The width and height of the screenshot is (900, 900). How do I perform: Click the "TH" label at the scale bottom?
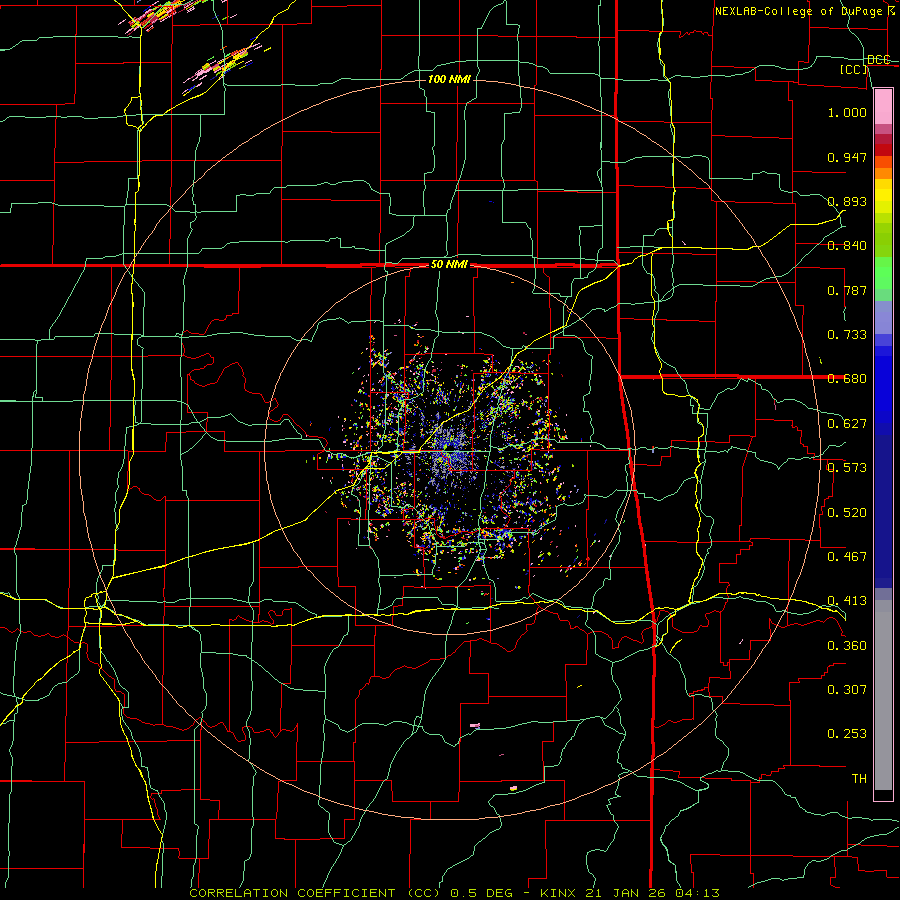(x=859, y=778)
